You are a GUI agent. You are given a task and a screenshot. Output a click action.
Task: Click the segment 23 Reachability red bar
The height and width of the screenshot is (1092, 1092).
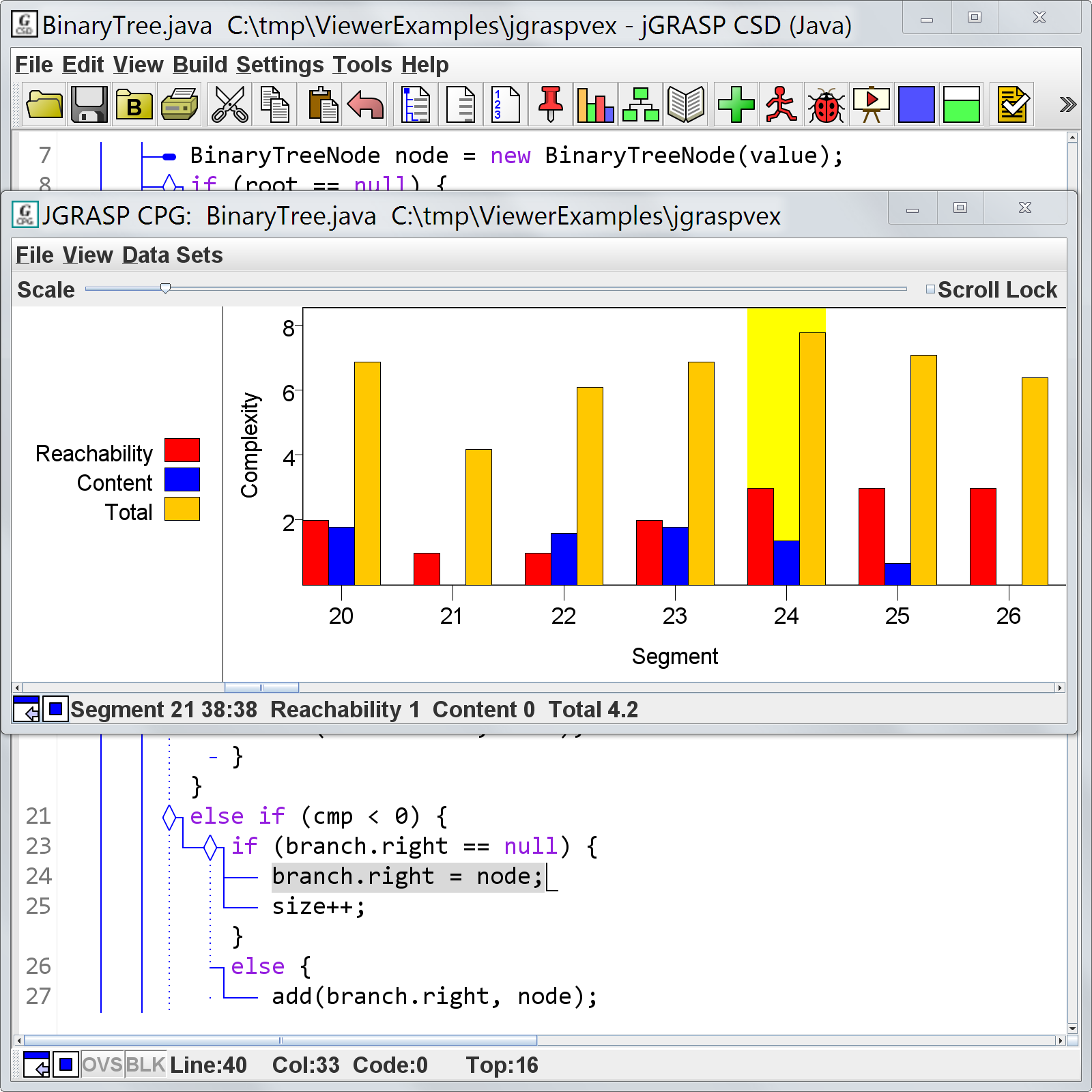(649, 553)
